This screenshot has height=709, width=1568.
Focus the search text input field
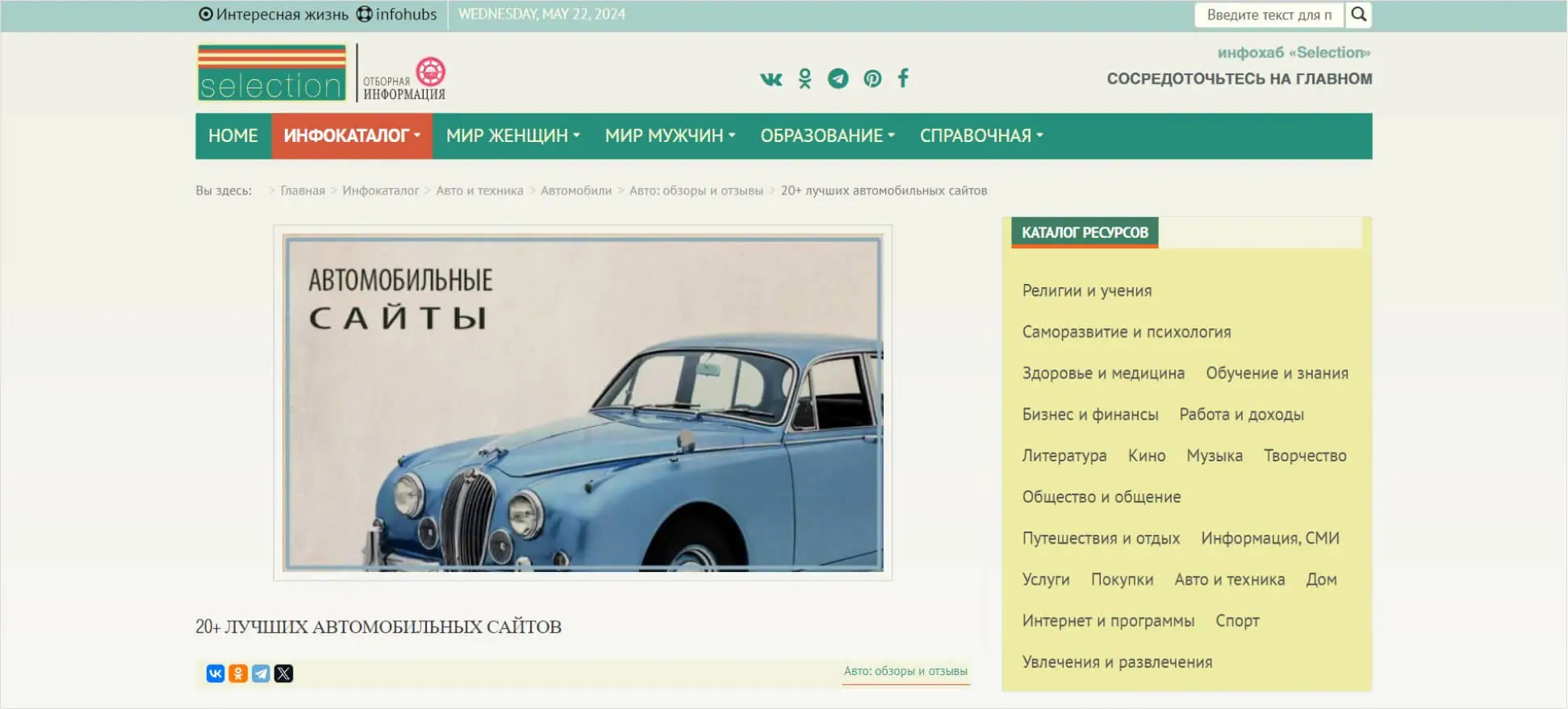(x=1269, y=15)
